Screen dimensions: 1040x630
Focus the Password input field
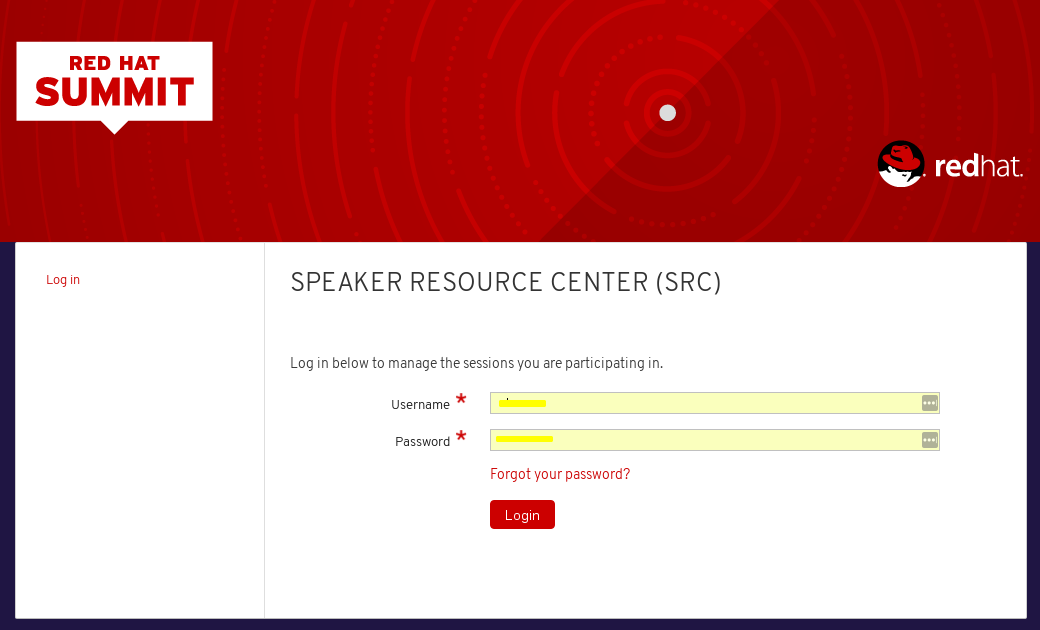click(x=714, y=440)
